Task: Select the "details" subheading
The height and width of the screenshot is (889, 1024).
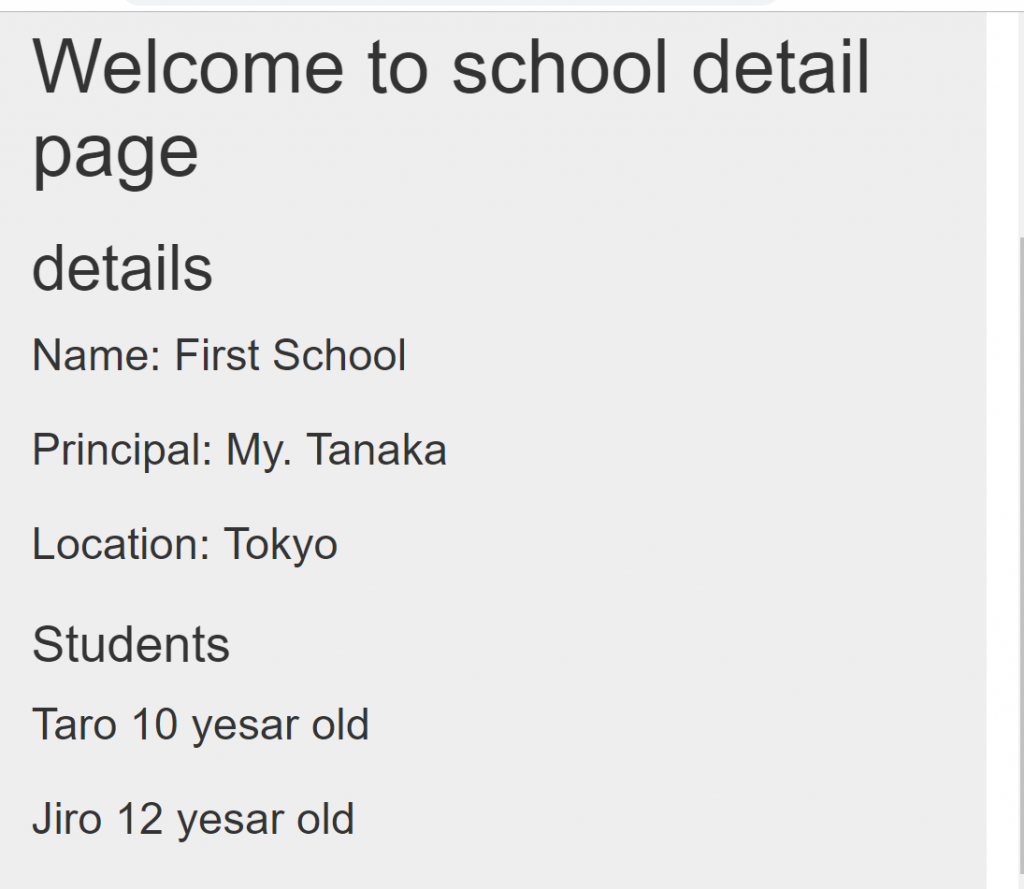Action: click(122, 268)
